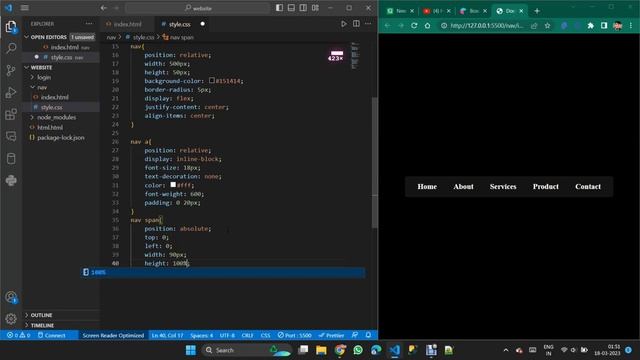
Task: Open Chrome three-dot menu
Action: point(631,25)
